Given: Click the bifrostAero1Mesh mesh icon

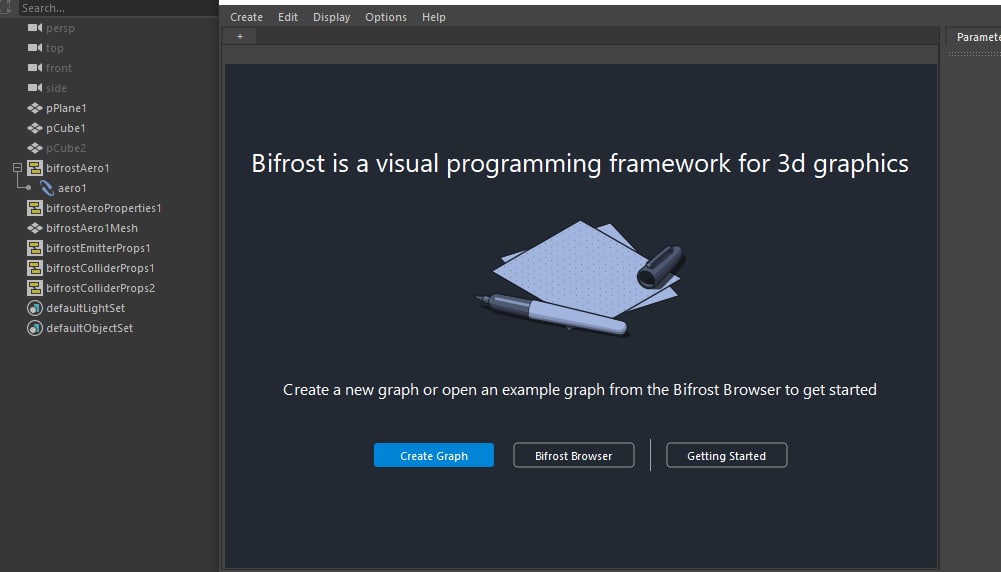Looking at the screenshot, I should click(35, 228).
